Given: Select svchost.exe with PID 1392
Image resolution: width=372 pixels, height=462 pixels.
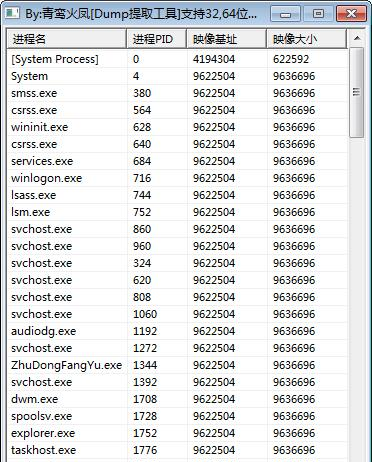Looking at the screenshot, I should [177, 382].
